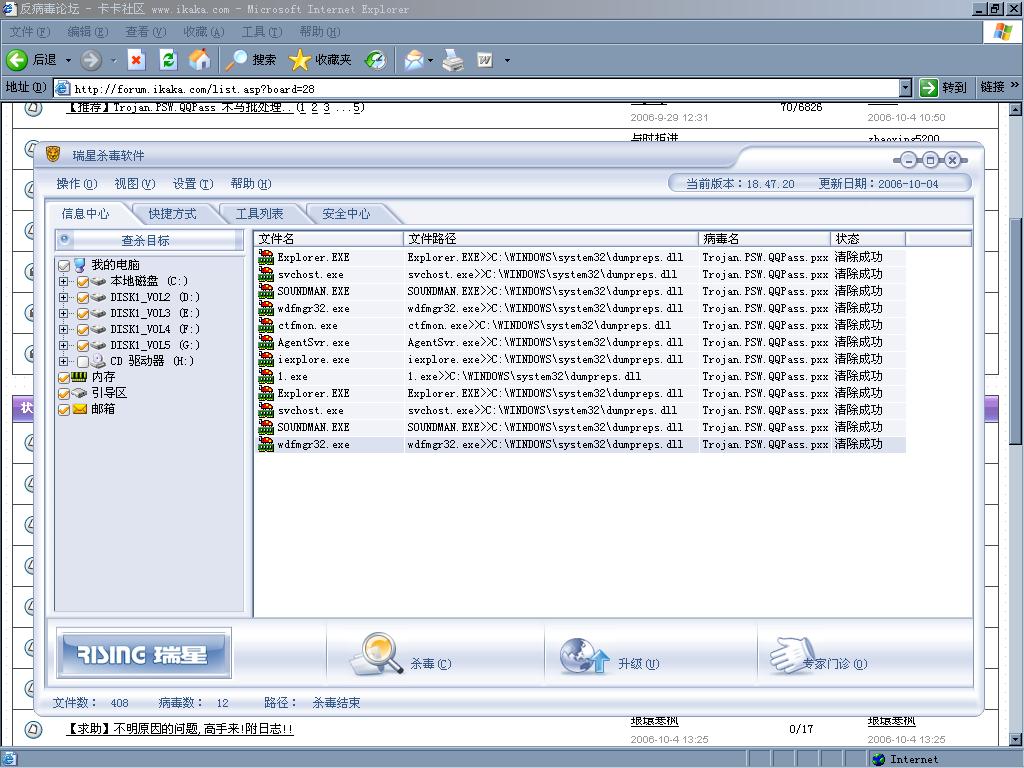The height and width of the screenshot is (768, 1024).
Task: Click the RISING 瑞星 logo banner
Action: coord(144,654)
